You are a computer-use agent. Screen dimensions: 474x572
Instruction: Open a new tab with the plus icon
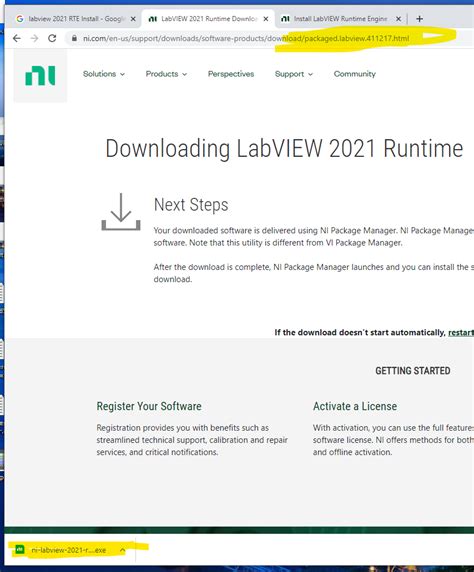pos(420,19)
